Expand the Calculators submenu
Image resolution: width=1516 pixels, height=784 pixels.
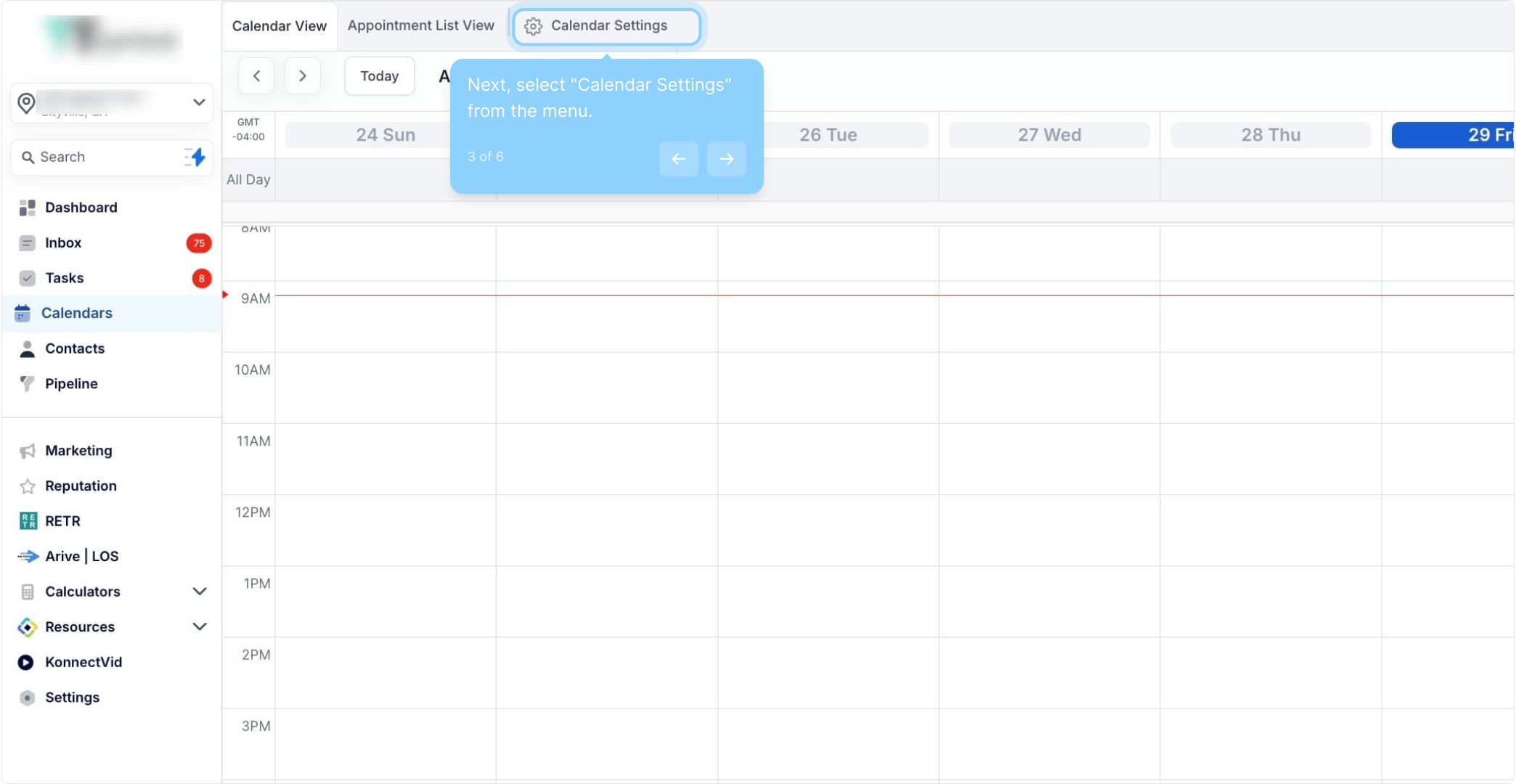(199, 592)
